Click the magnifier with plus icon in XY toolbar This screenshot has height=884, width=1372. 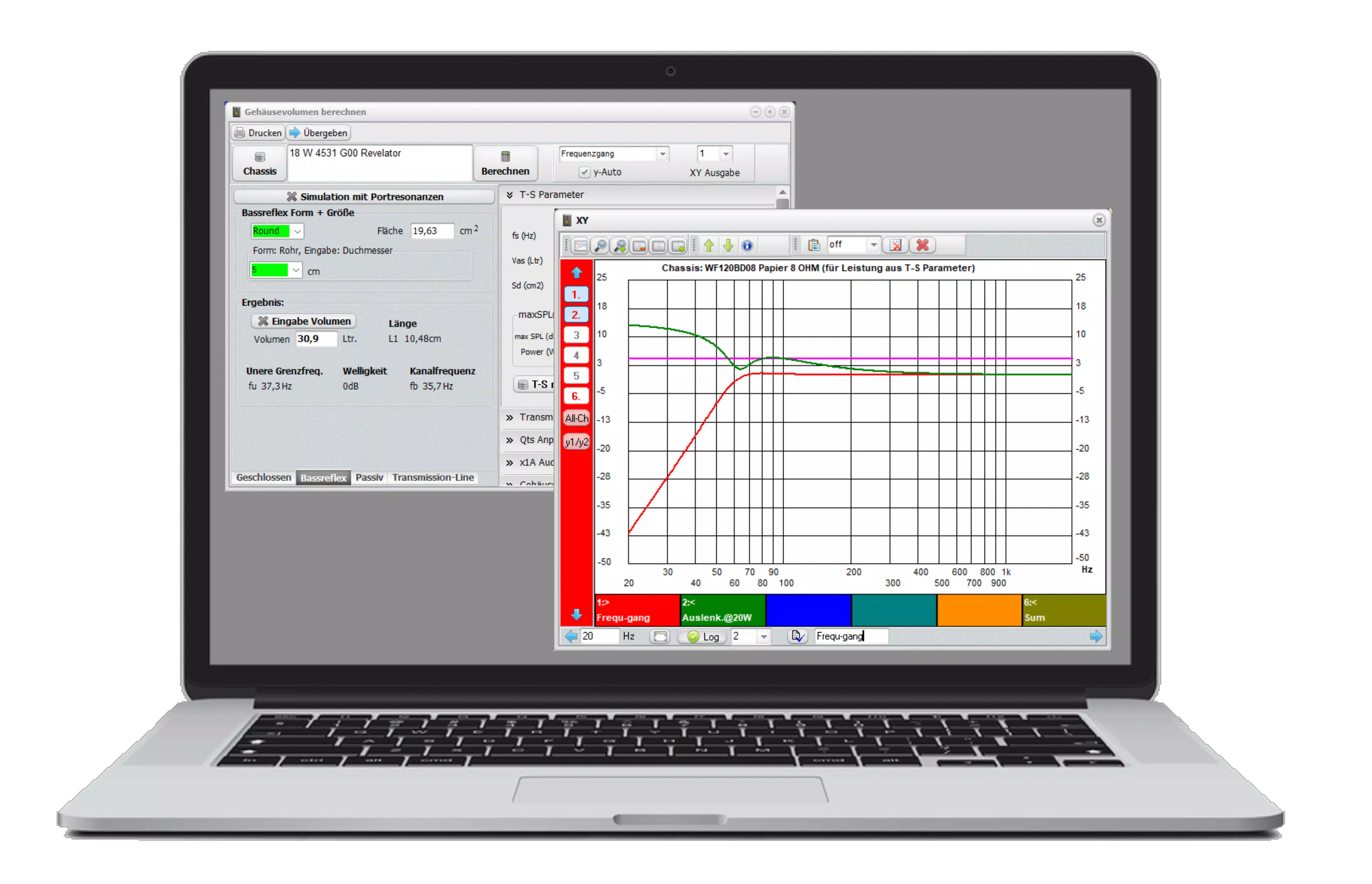pyautogui.click(x=620, y=246)
